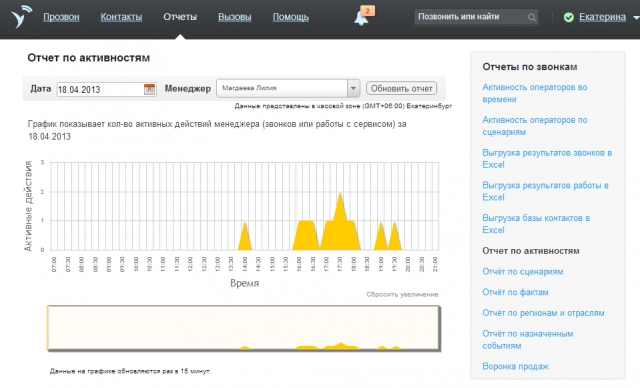This screenshot has width=640, height=388.
Task: Open Активность операторов во времени report
Action: click(535, 93)
